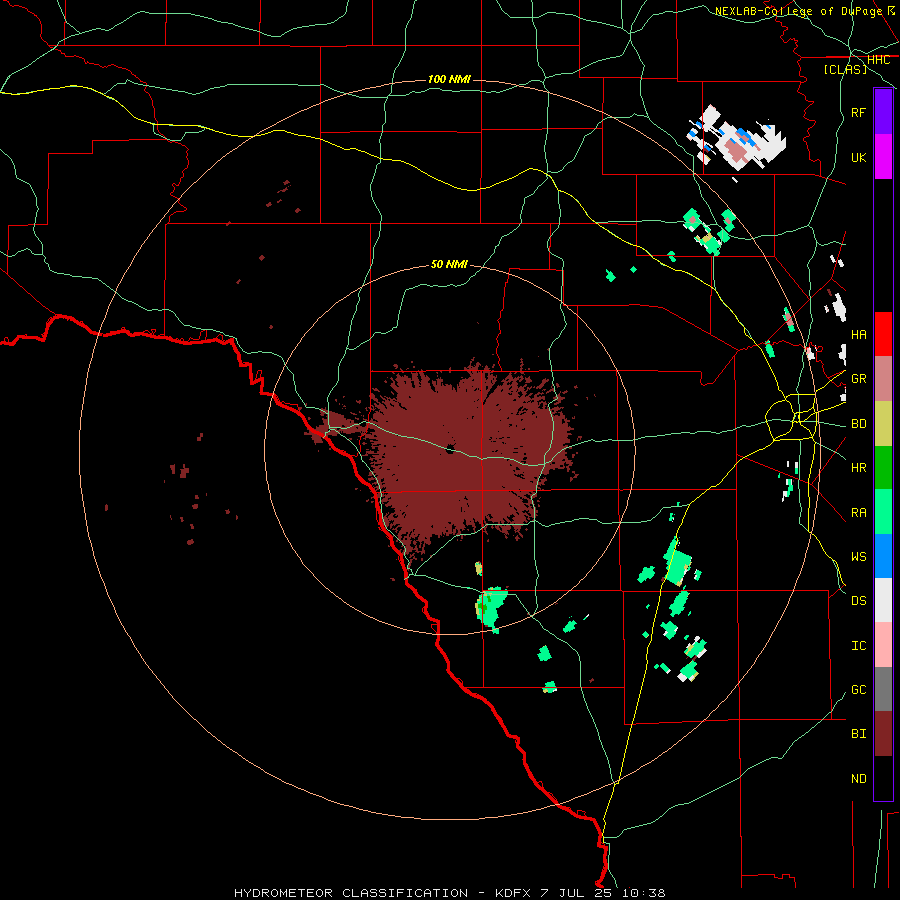Choose the light pink IC ice crystals swatch
The width and height of the screenshot is (900, 900).
click(883, 645)
